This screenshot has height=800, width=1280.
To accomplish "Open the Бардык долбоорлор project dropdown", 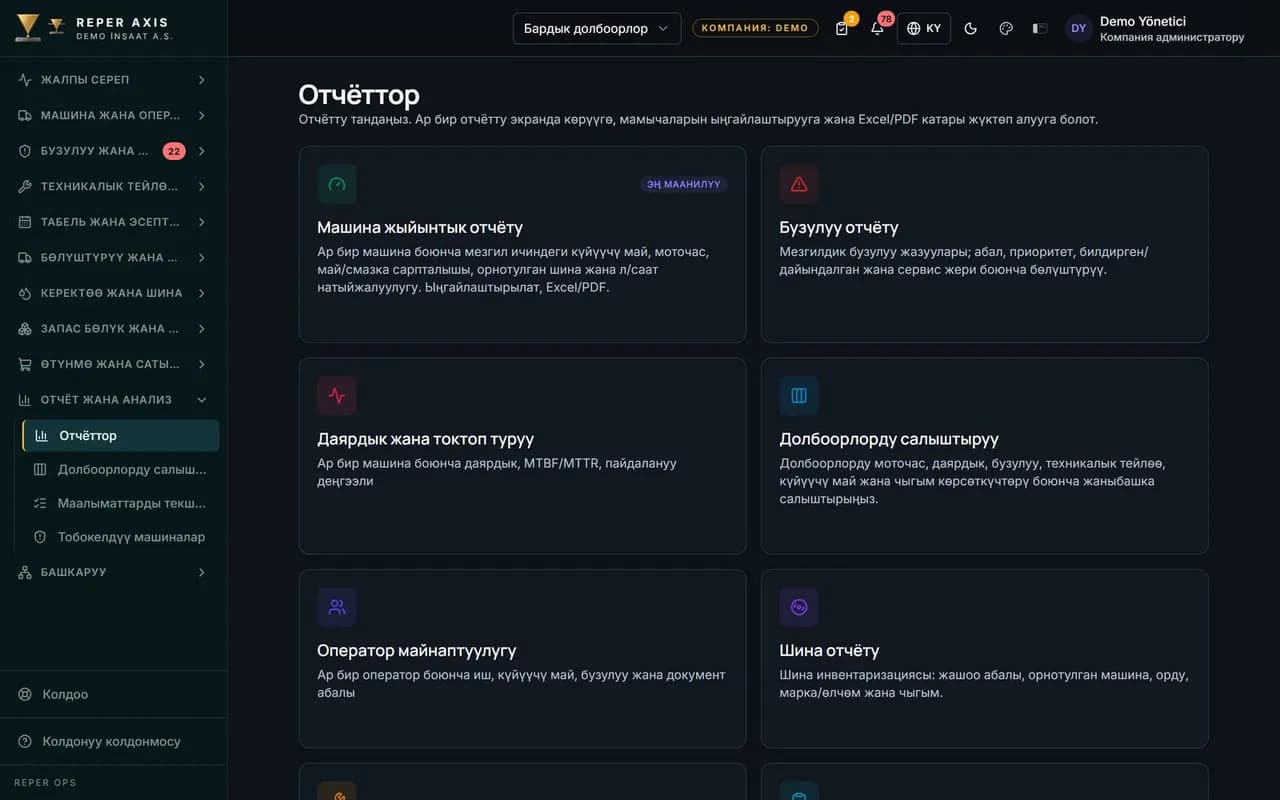I will 597,28.
